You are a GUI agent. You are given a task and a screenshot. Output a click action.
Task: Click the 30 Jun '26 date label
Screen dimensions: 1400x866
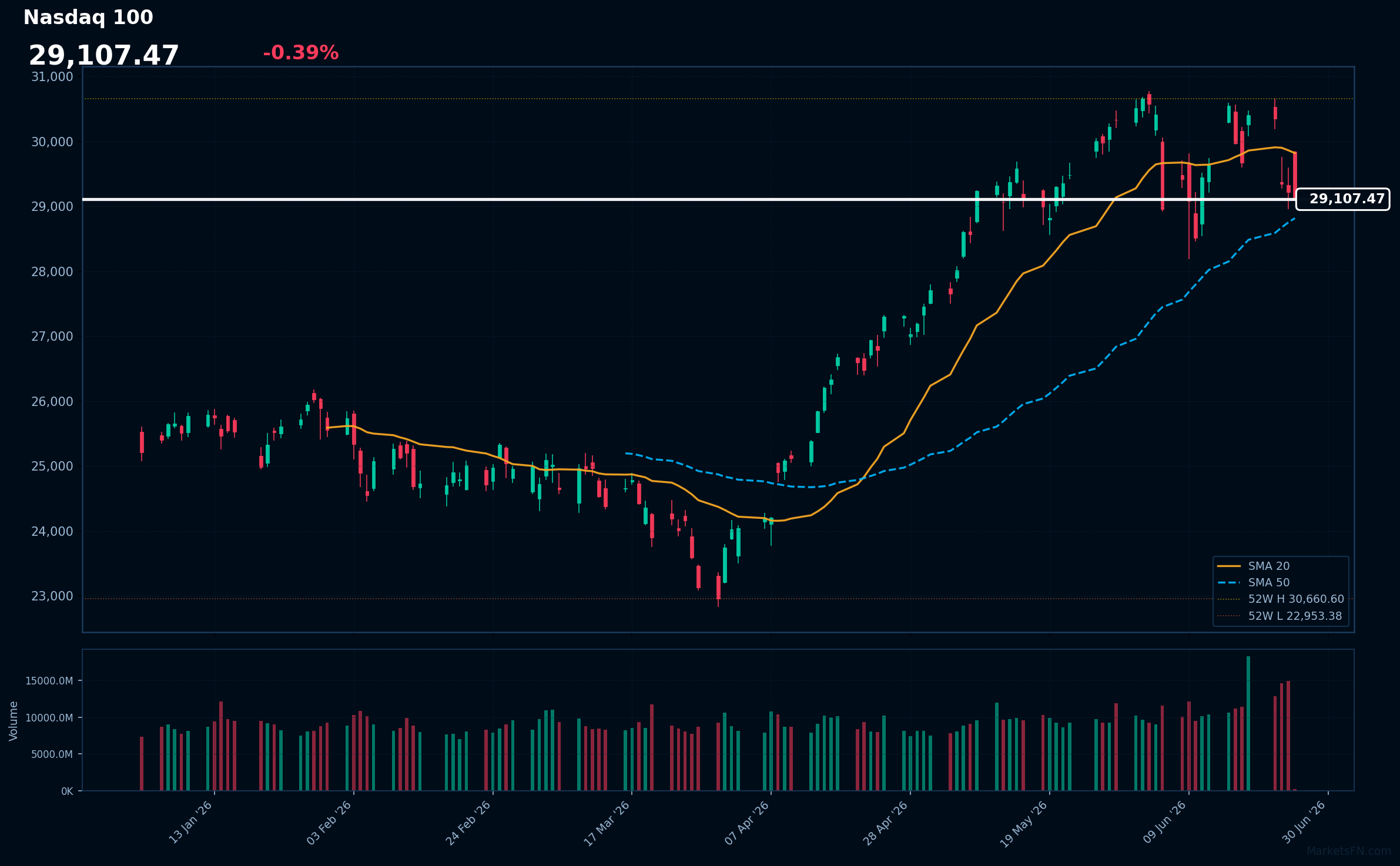tap(1304, 823)
